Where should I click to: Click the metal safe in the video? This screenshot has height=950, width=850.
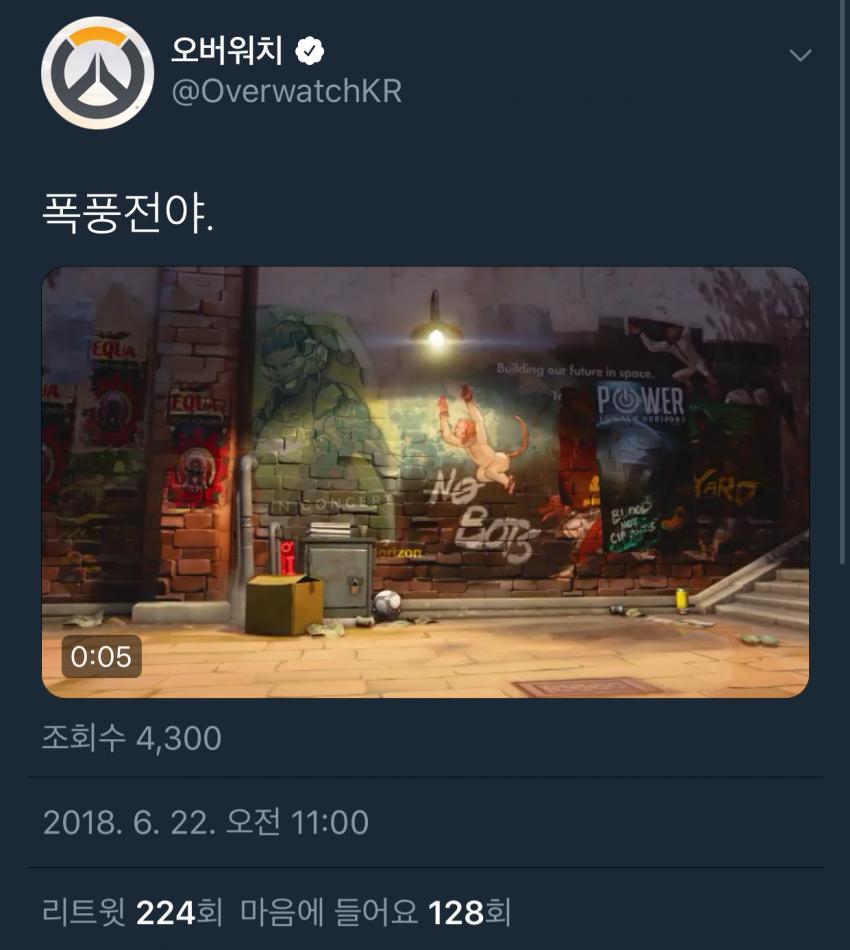pyautogui.click(x=338, y=577)
